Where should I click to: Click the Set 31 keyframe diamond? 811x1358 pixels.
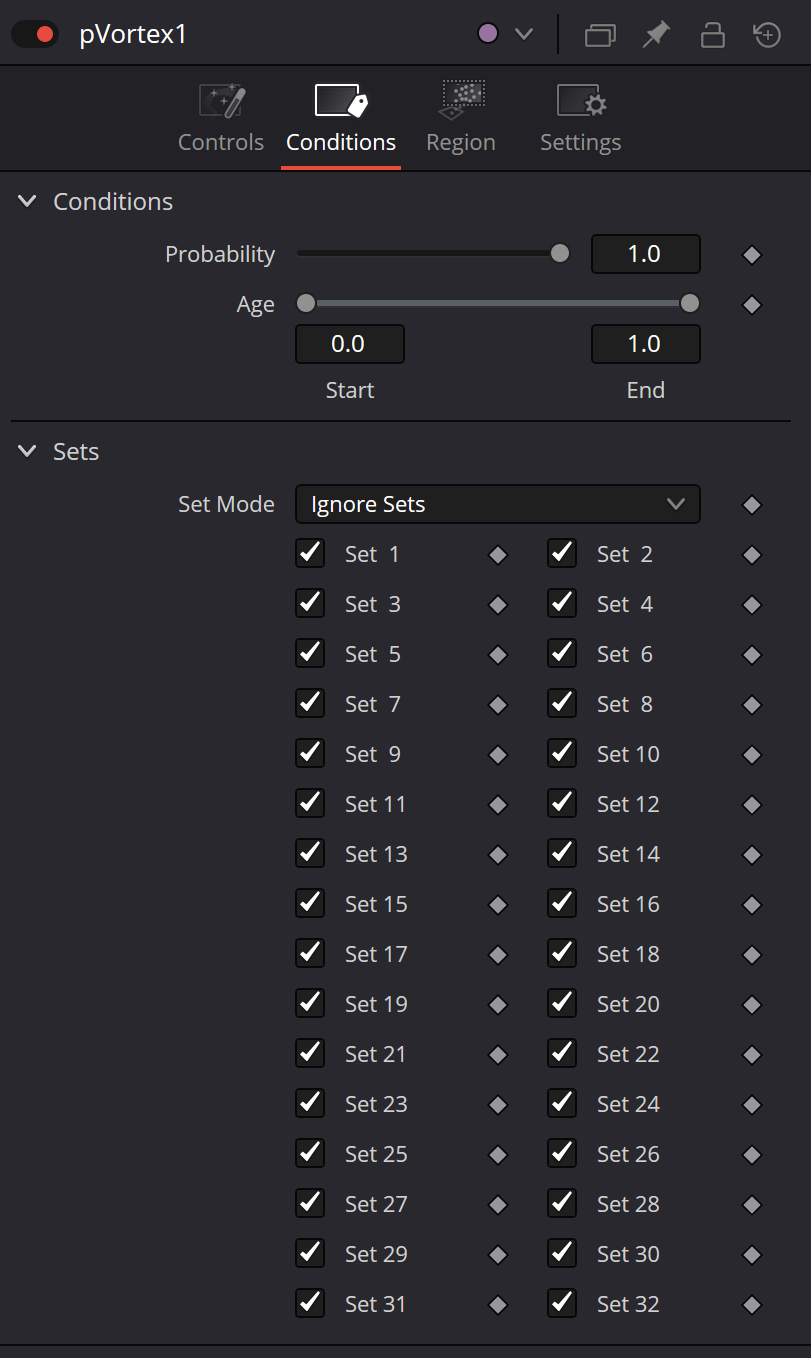pyautogui.click(x=498, y=1305)
